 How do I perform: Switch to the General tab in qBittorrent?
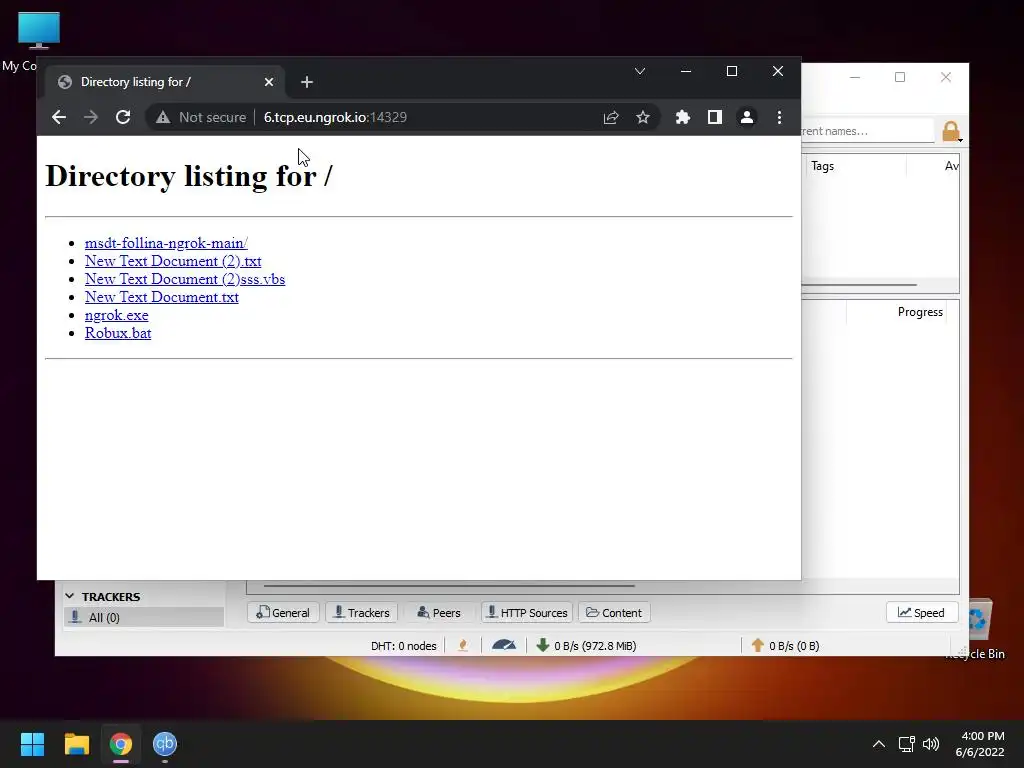283,613
